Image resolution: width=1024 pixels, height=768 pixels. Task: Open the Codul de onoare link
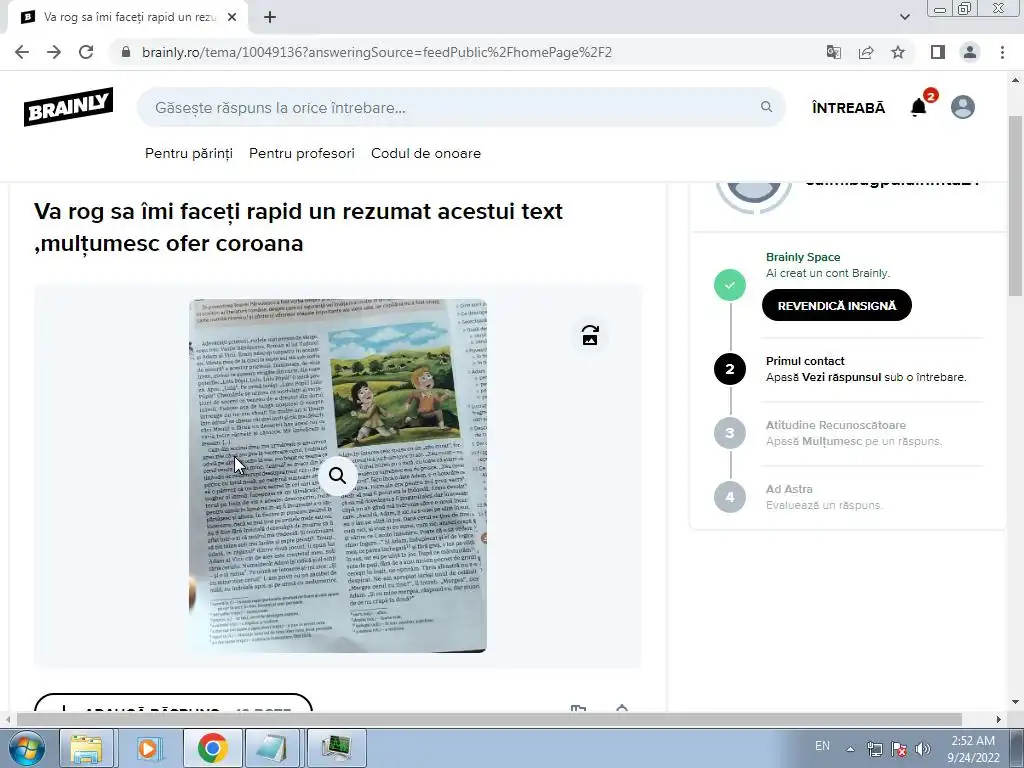pyautogui.click(x=426, y=153)
